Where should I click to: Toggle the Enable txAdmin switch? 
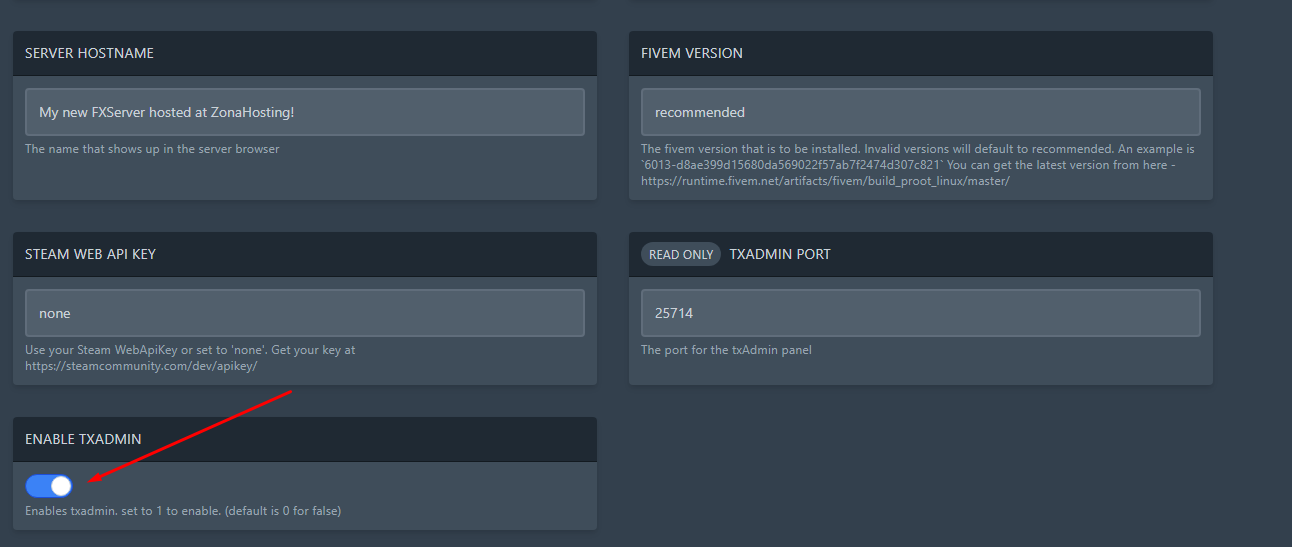point(49,486)
